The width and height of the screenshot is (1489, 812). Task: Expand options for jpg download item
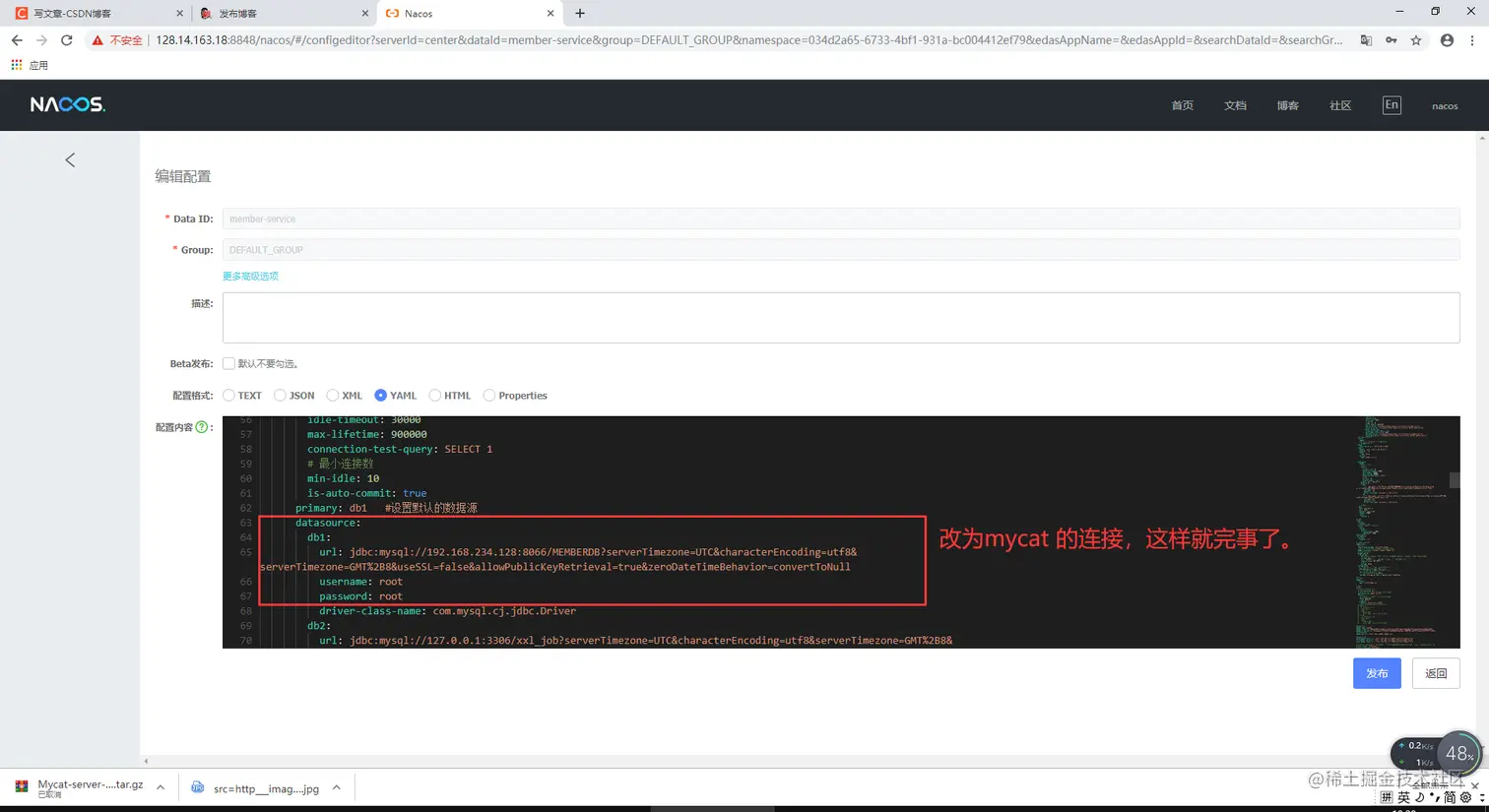coord(337,787)
